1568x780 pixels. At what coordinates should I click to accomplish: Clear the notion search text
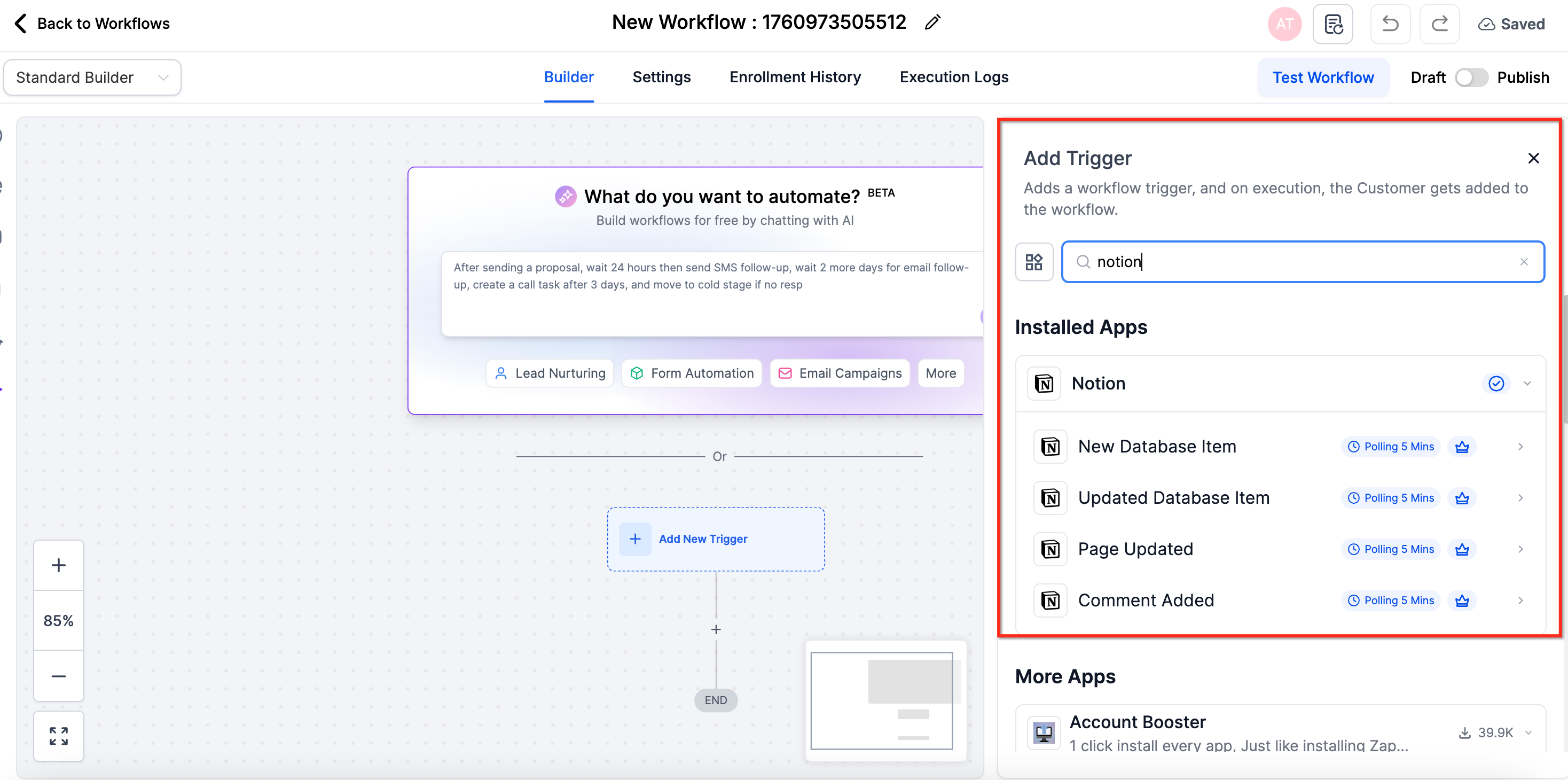(x=1524, y=262)
